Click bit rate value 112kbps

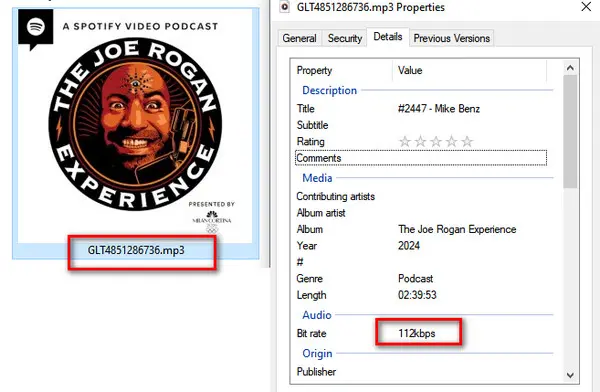(417, 333)
